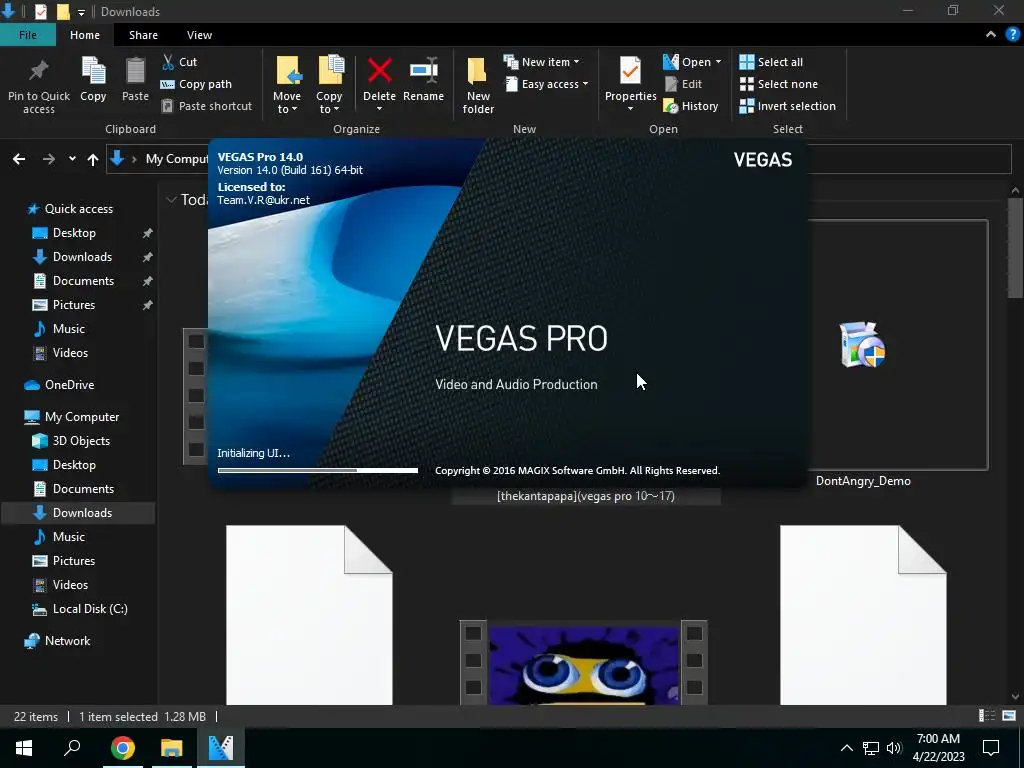1024x768 pixels.
Task: Open the Help question mark icon
Action: pos(1012,35)
